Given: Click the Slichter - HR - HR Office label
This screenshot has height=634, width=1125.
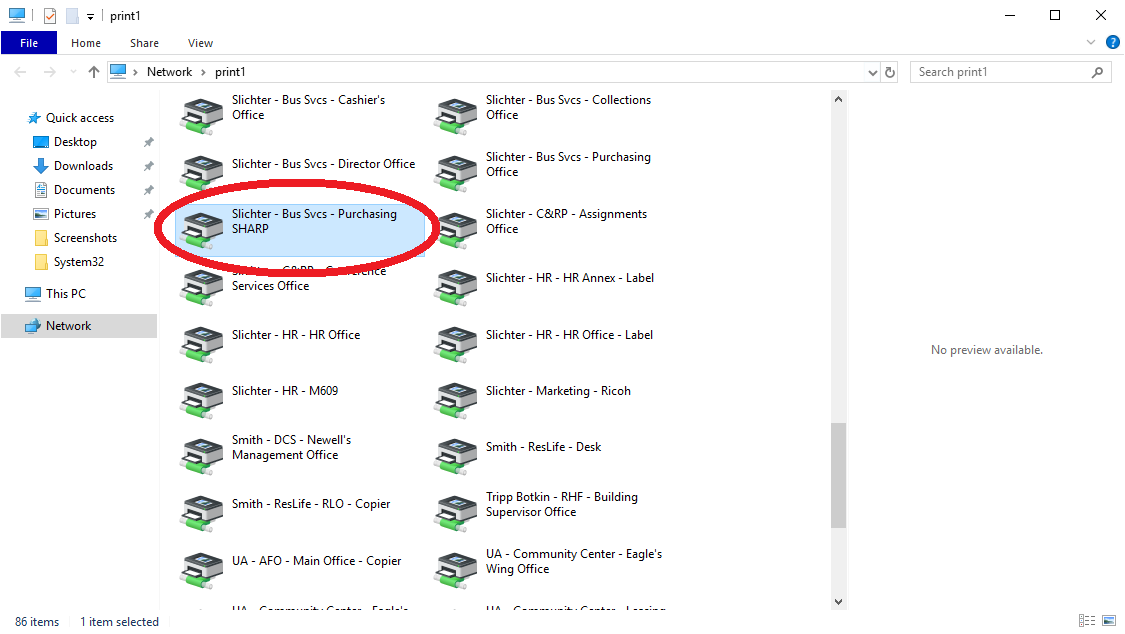Looking at the screenshot, I should coord(296,335).
